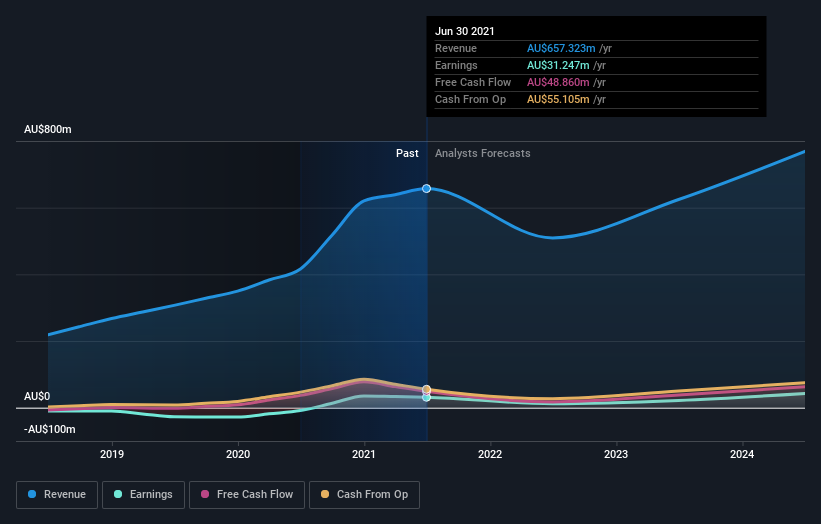Click the Revenue row label in tooltip
Image resolution: width=821 pixels, height=524 pixels.
[x=456, y=48]
